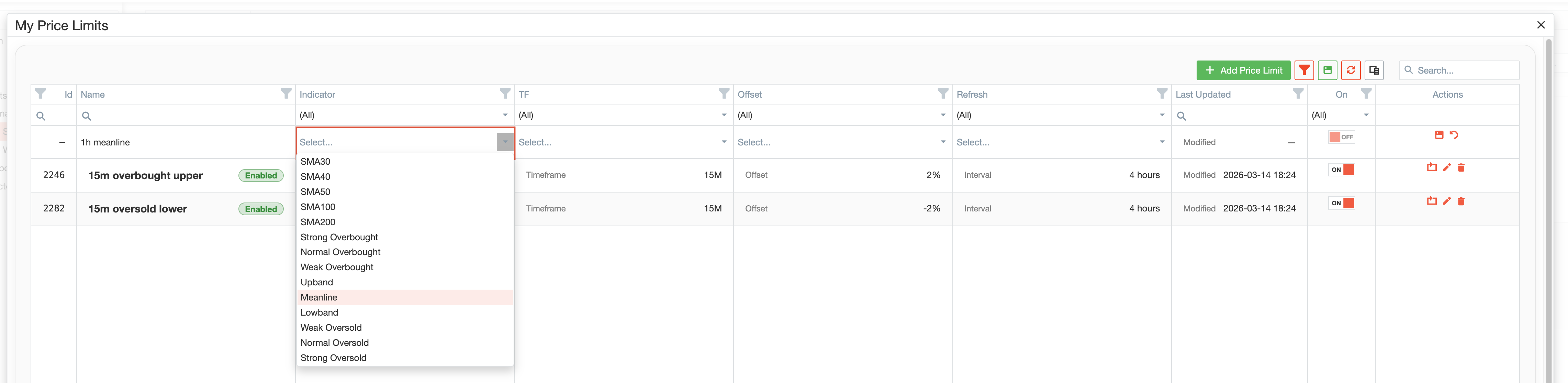
Task: Select Meanline from the indicator list
Action: click(319, 297)
